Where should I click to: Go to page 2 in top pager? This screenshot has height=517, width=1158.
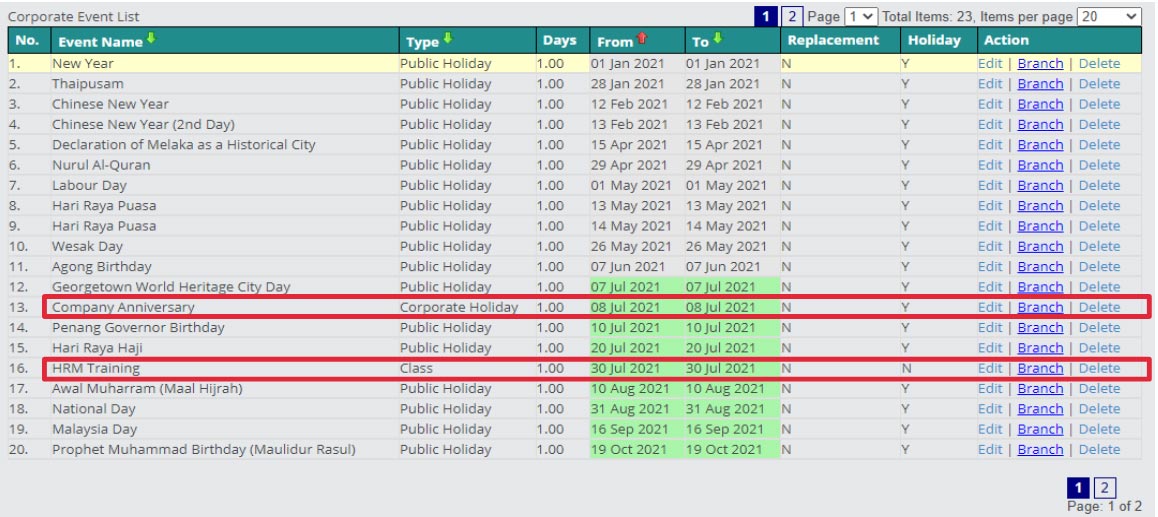pos(791,16)
